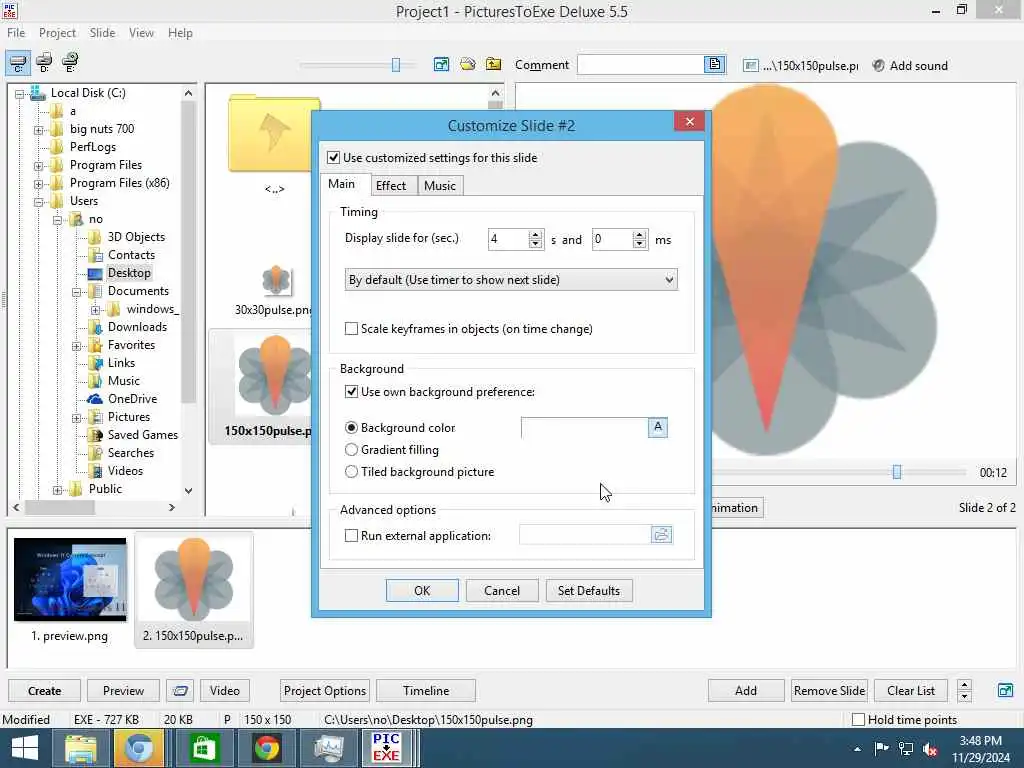Launch Google Chrome from taskbar
The height and width of the screenshot is (768, 1024).
(x=267, y=748)
